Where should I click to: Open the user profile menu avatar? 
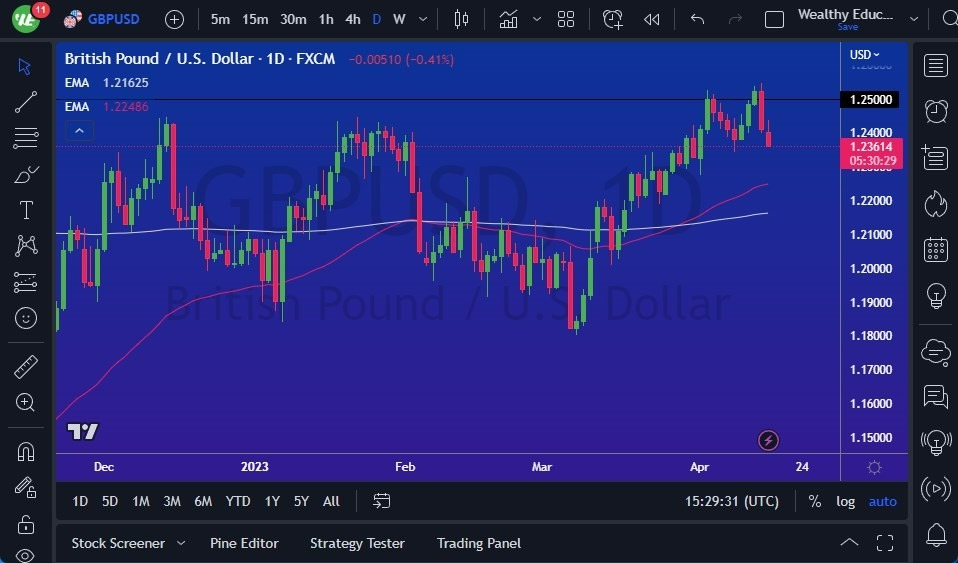(26, 18)
